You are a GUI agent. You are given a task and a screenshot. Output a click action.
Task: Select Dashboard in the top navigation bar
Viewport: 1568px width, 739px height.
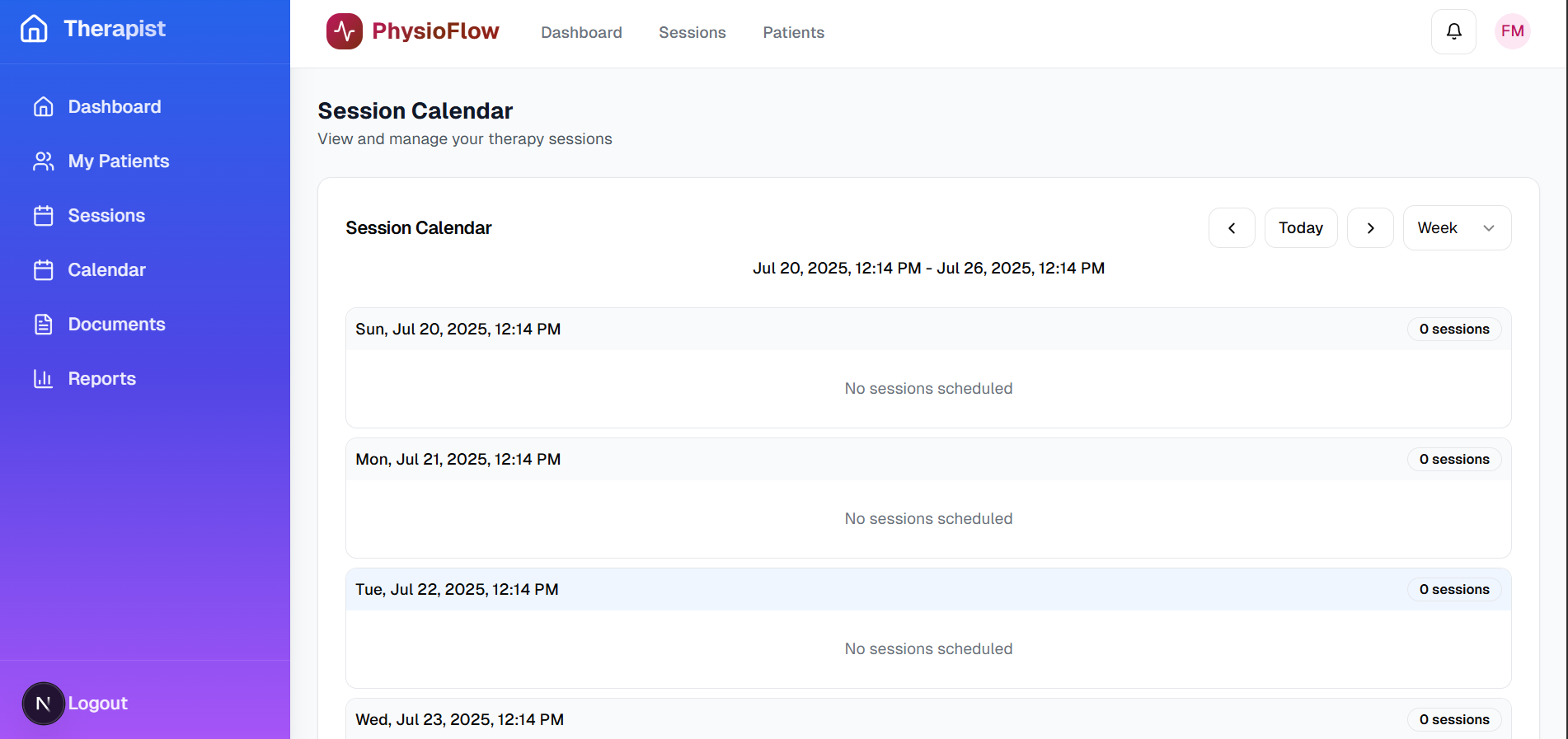click(581, 32)
